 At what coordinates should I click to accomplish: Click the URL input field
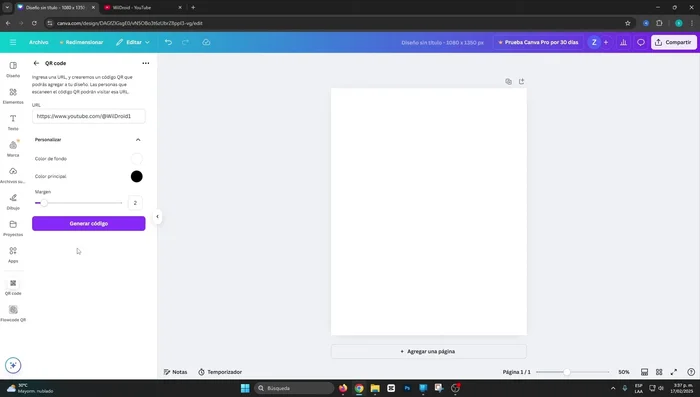[88, 116]
